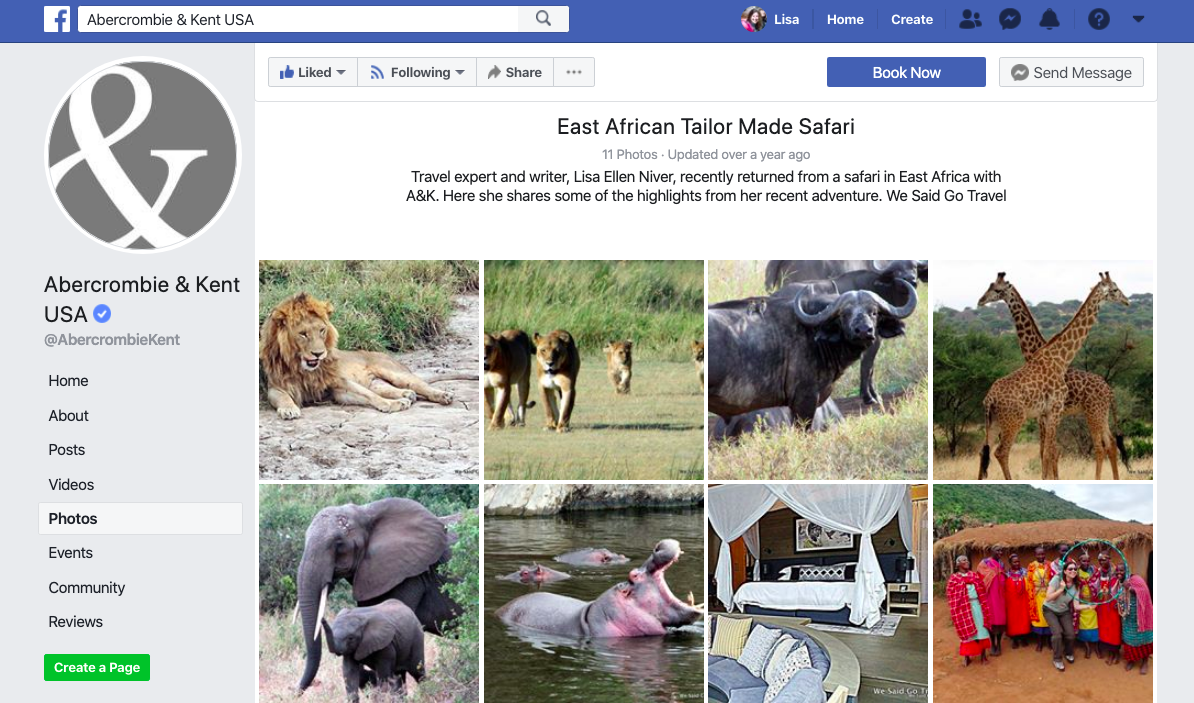Click the green Create a Page button
This screenshot has width=1194, height=703.
point(97,667)
